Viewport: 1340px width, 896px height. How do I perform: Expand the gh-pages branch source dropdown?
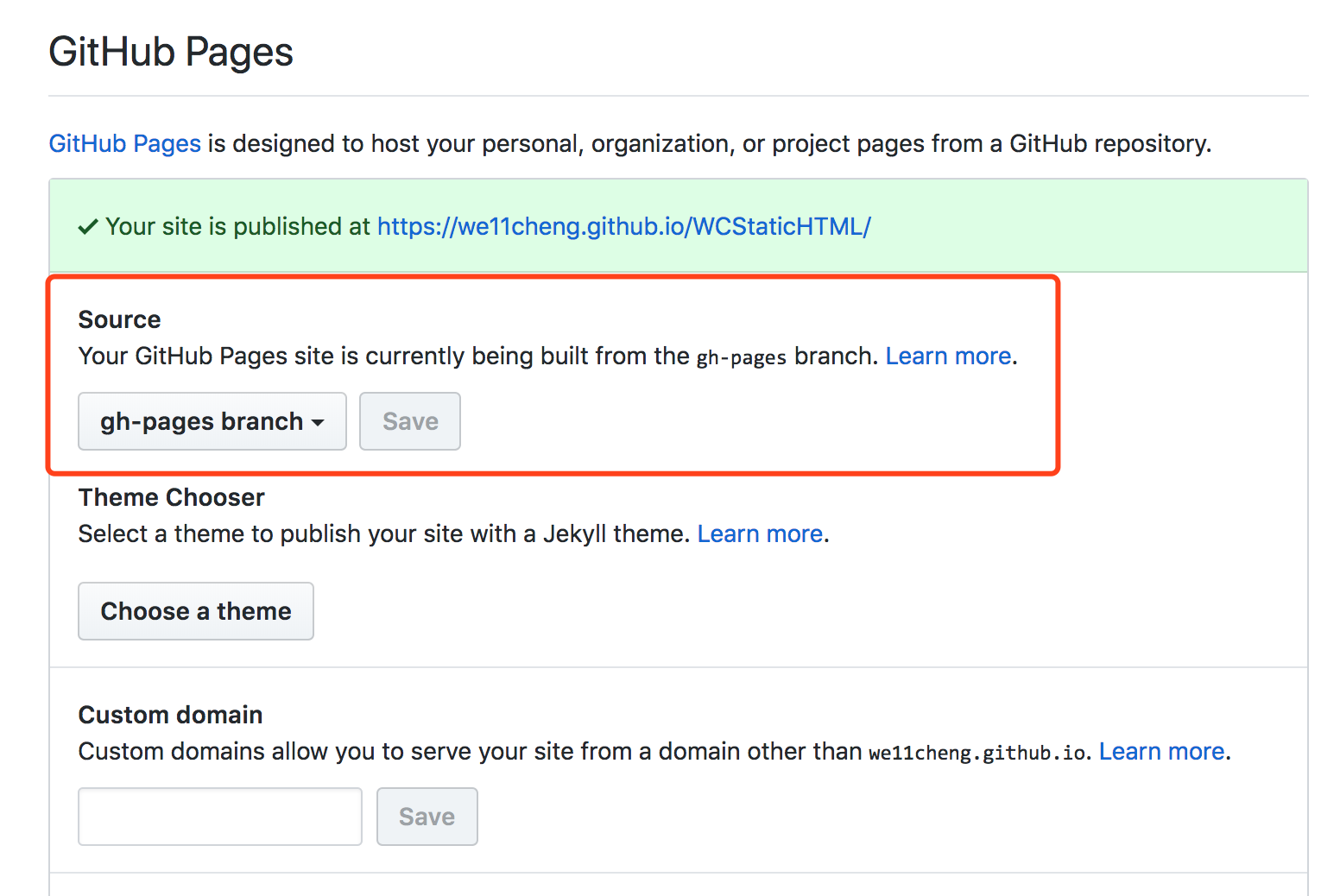click(x=212, y=421)
